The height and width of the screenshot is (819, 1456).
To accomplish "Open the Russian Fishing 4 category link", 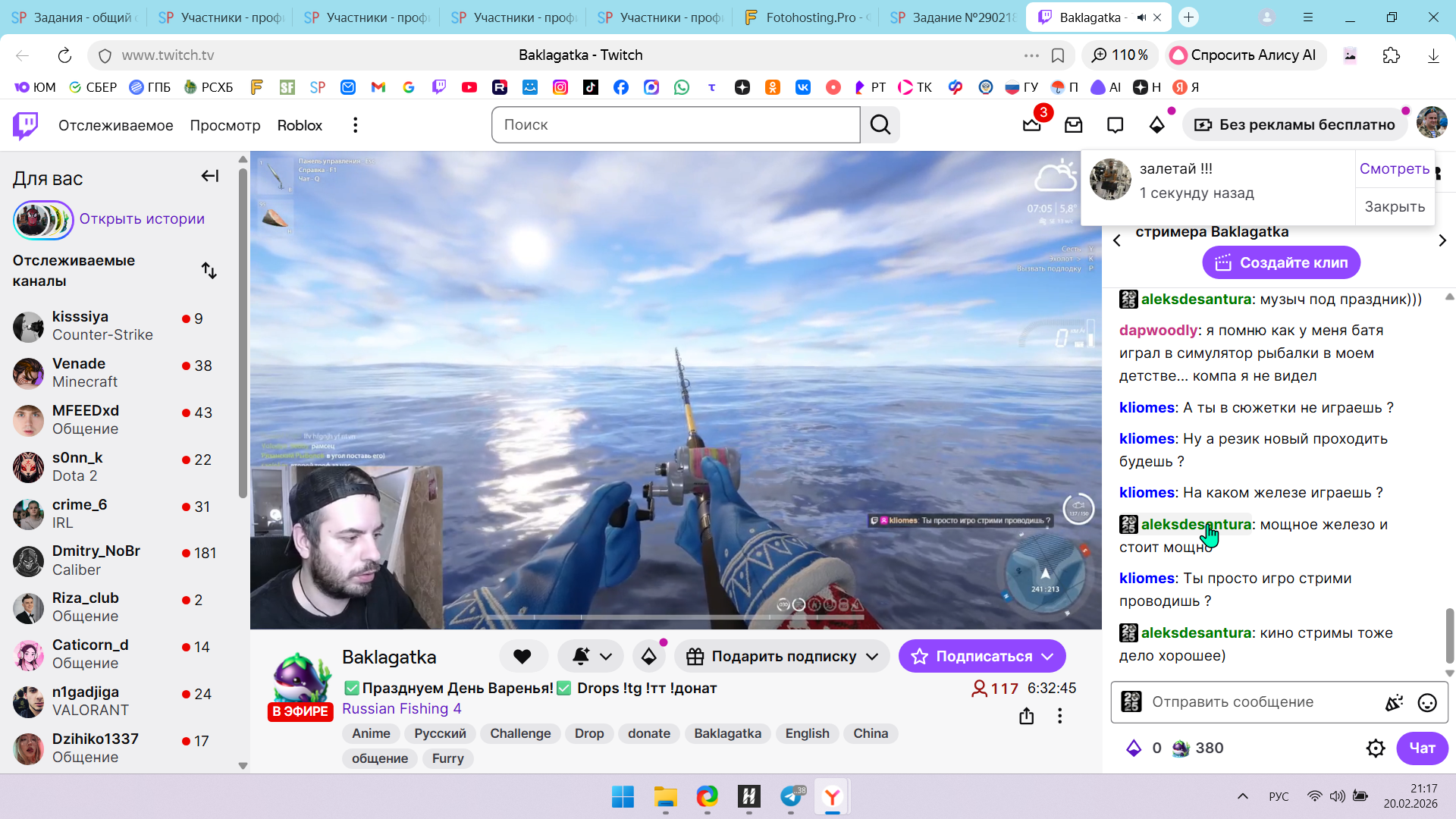I will click(401, 709).
